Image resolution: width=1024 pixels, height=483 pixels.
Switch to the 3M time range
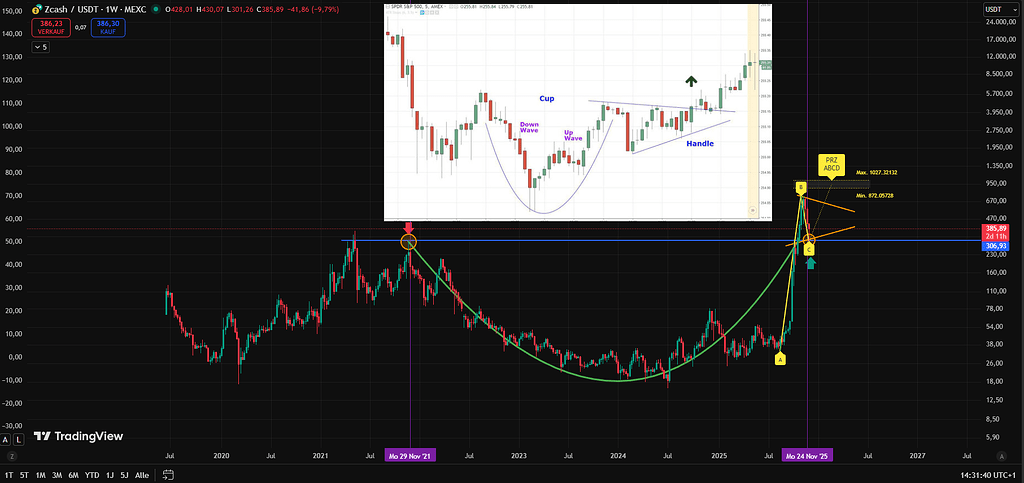57,475
